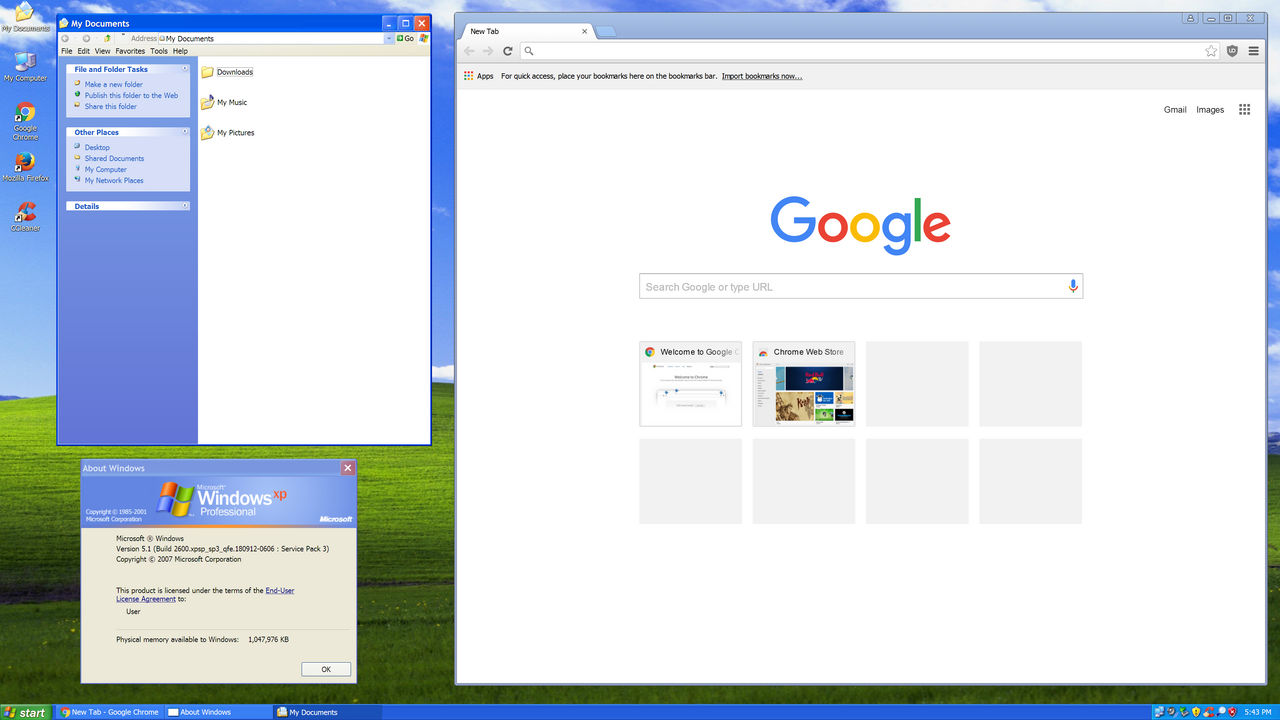This screenshot has height=720, width=1280.
Task: Click Import bookmarks now link
Action: [x=762, y=76]
